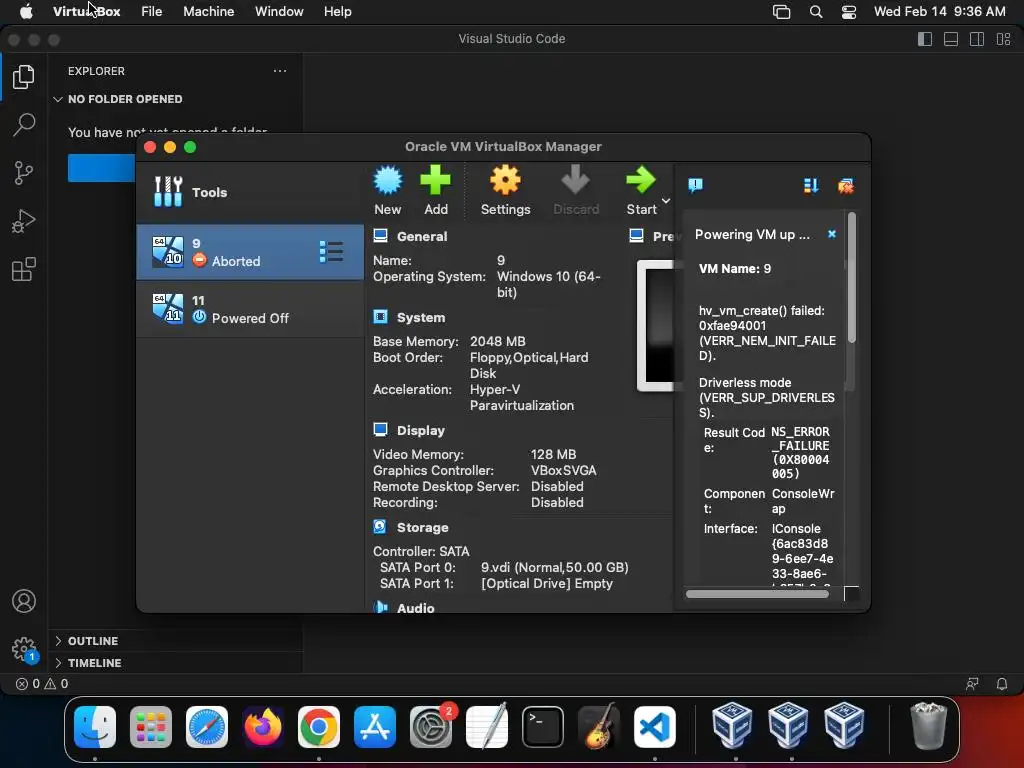Open the File menu
1024x768 pixels.
click(152, 11)
